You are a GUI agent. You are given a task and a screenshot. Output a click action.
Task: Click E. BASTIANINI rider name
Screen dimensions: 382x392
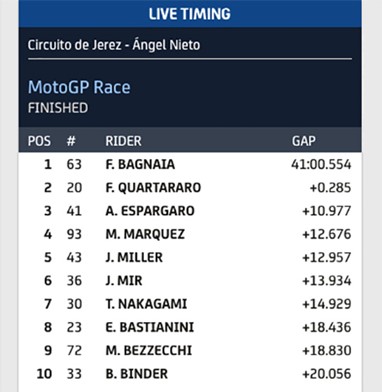click(x=150, y=327)
